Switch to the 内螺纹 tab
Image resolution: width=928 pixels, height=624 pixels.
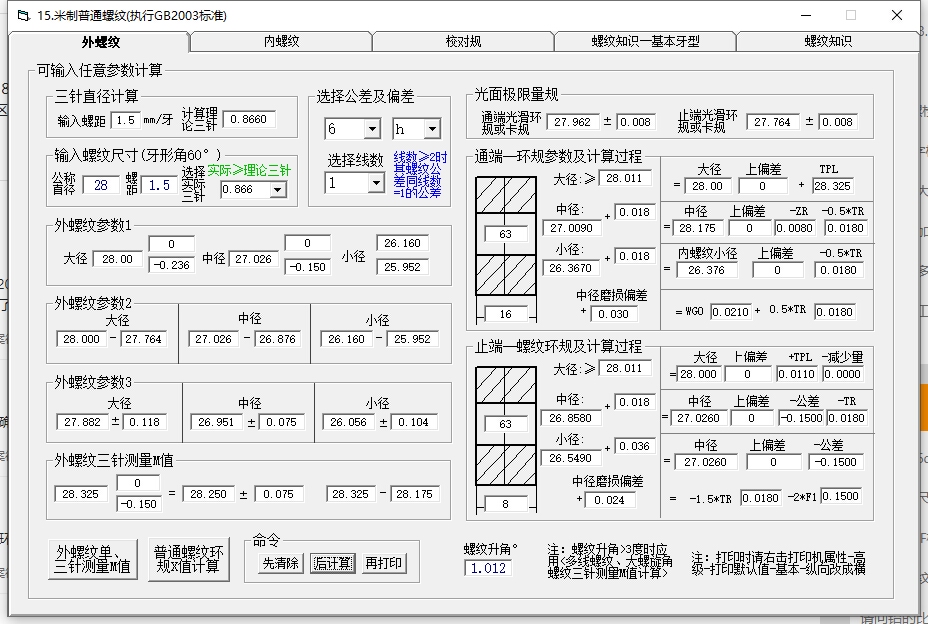[281, 41]
